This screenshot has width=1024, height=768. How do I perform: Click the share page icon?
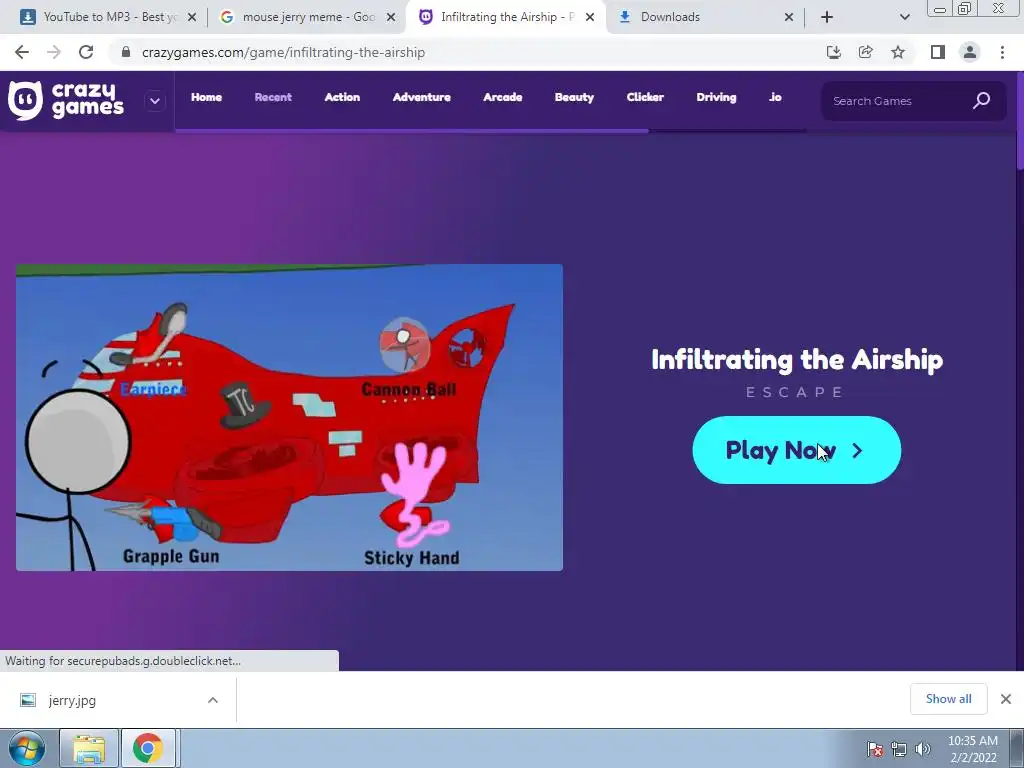click(x=865, y=52)
